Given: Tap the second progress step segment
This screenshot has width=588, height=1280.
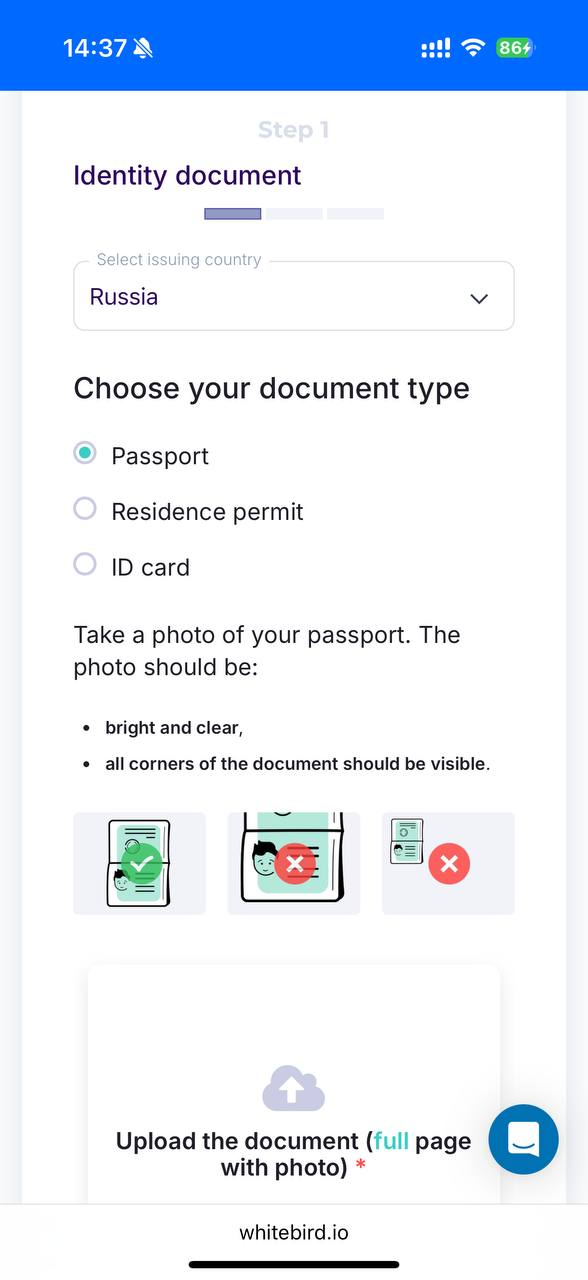Looking at the screenshot, I should (294, 213).
